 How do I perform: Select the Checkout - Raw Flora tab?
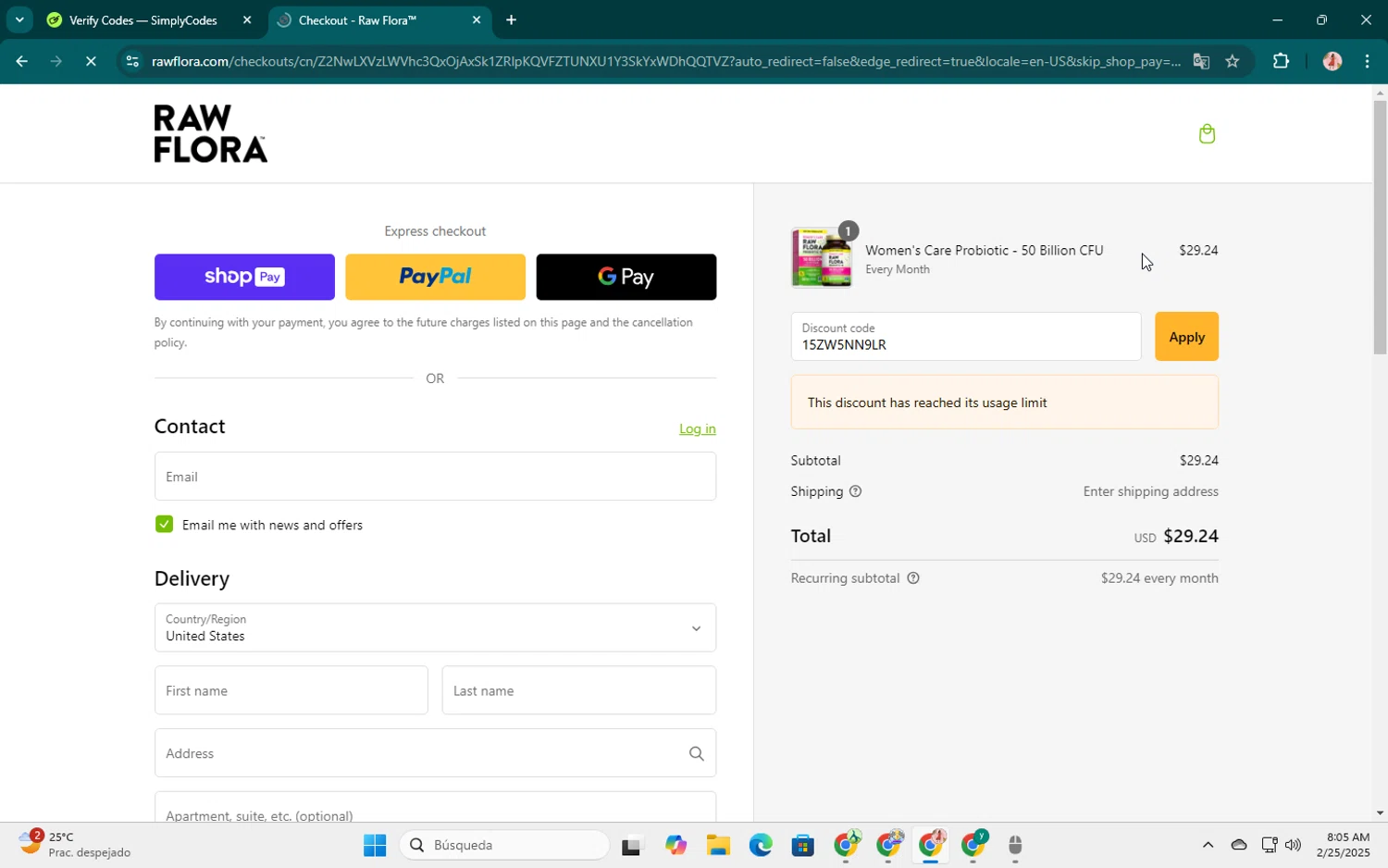pyautogui.click(x=379, y=19)
